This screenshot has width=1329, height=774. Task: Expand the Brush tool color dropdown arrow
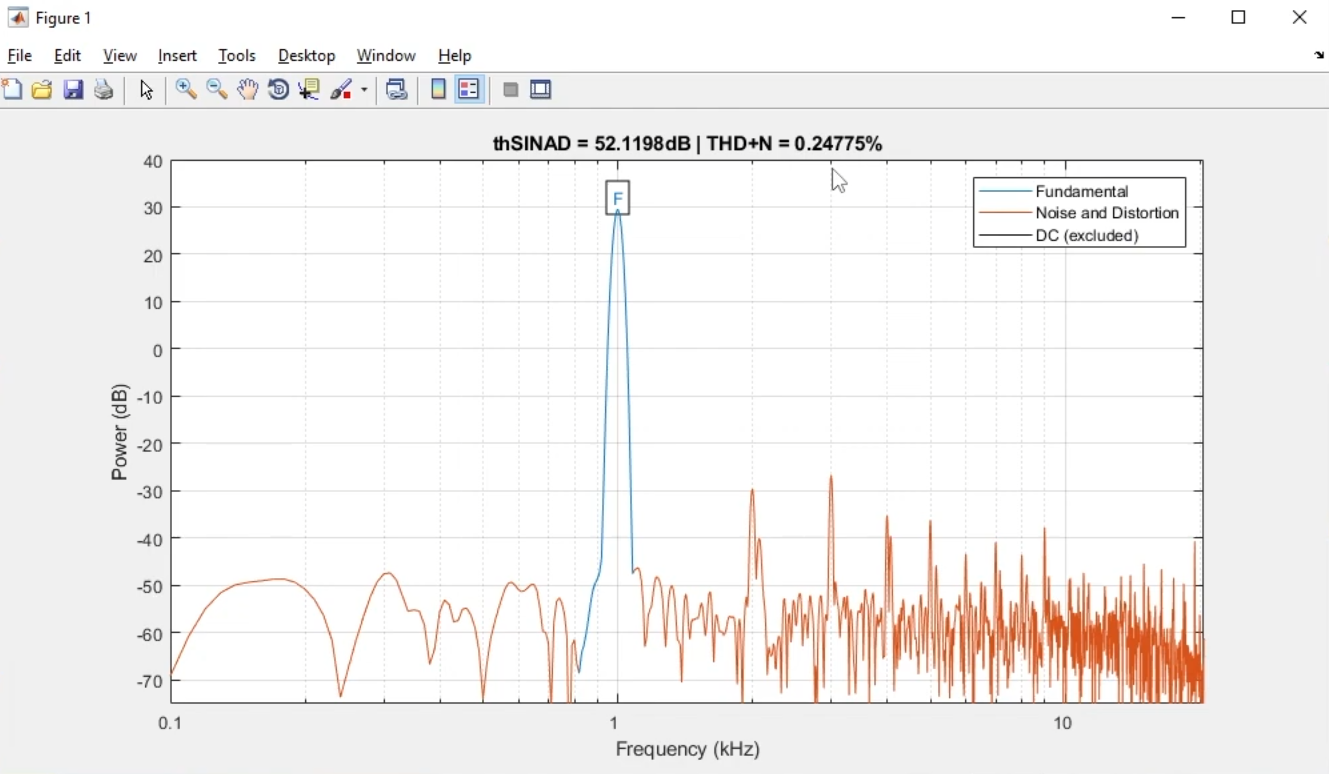365,91
